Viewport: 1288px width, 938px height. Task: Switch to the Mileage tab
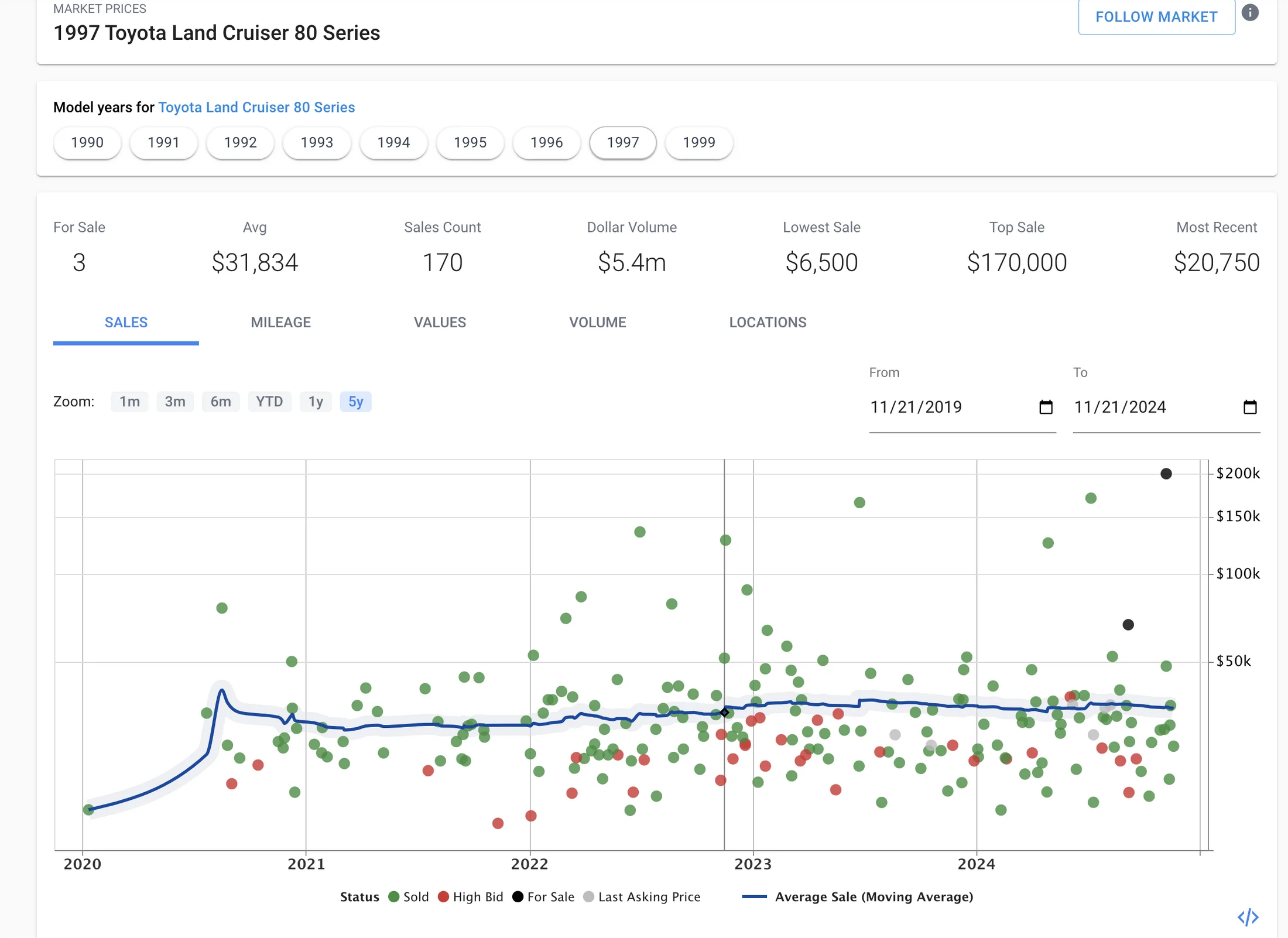tap(280, 322)
